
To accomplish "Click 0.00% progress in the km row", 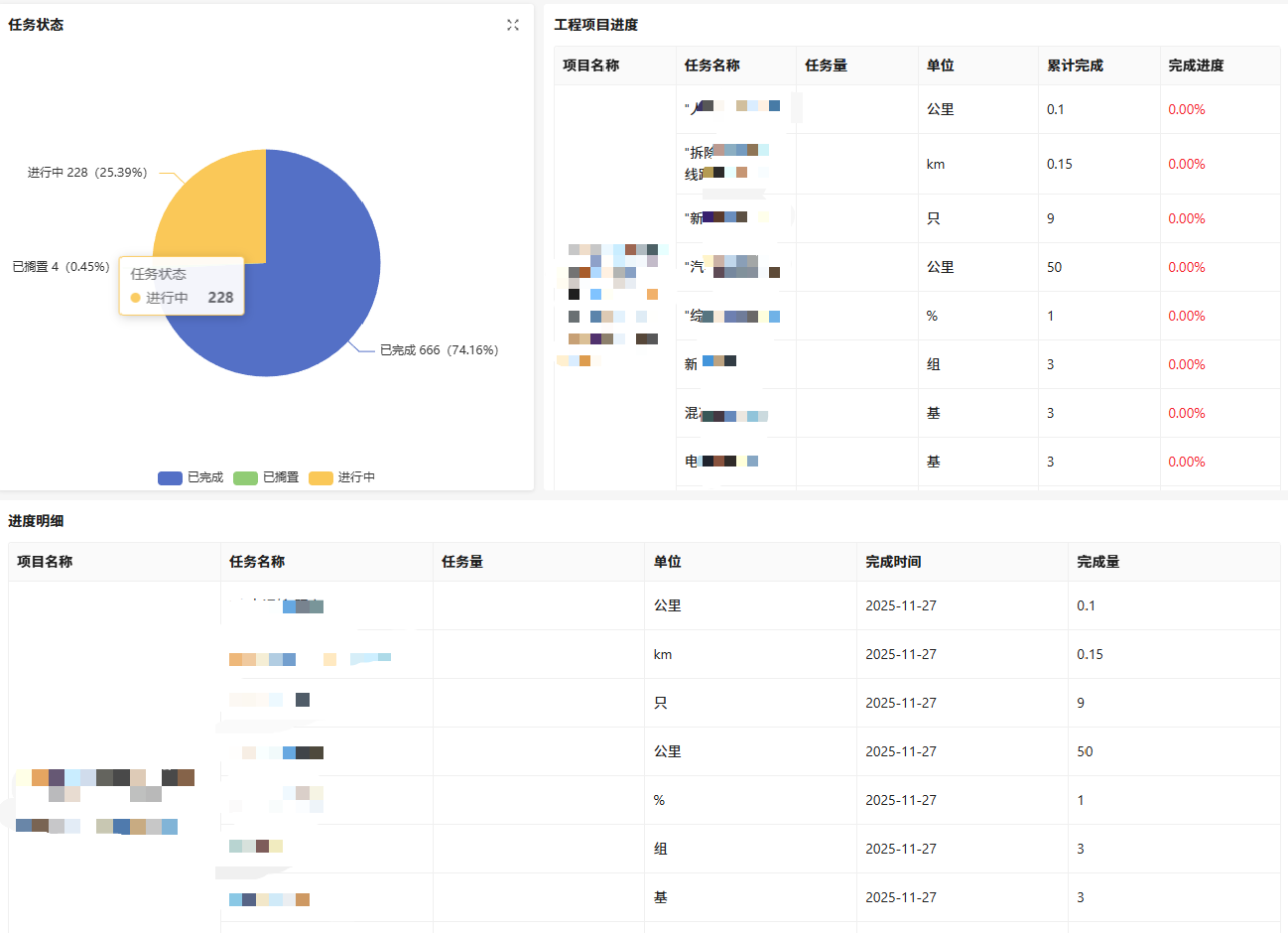I will click(1187, 165).
